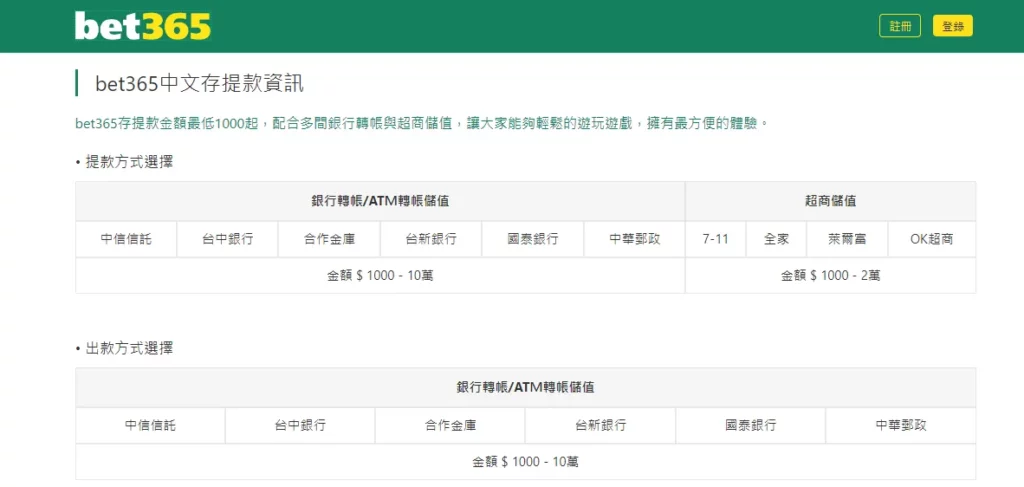Select 中信信託 in the 出款方式 table
This screenshot has width=1024, height=487.
pyautogui.click(x=150, y=426)
